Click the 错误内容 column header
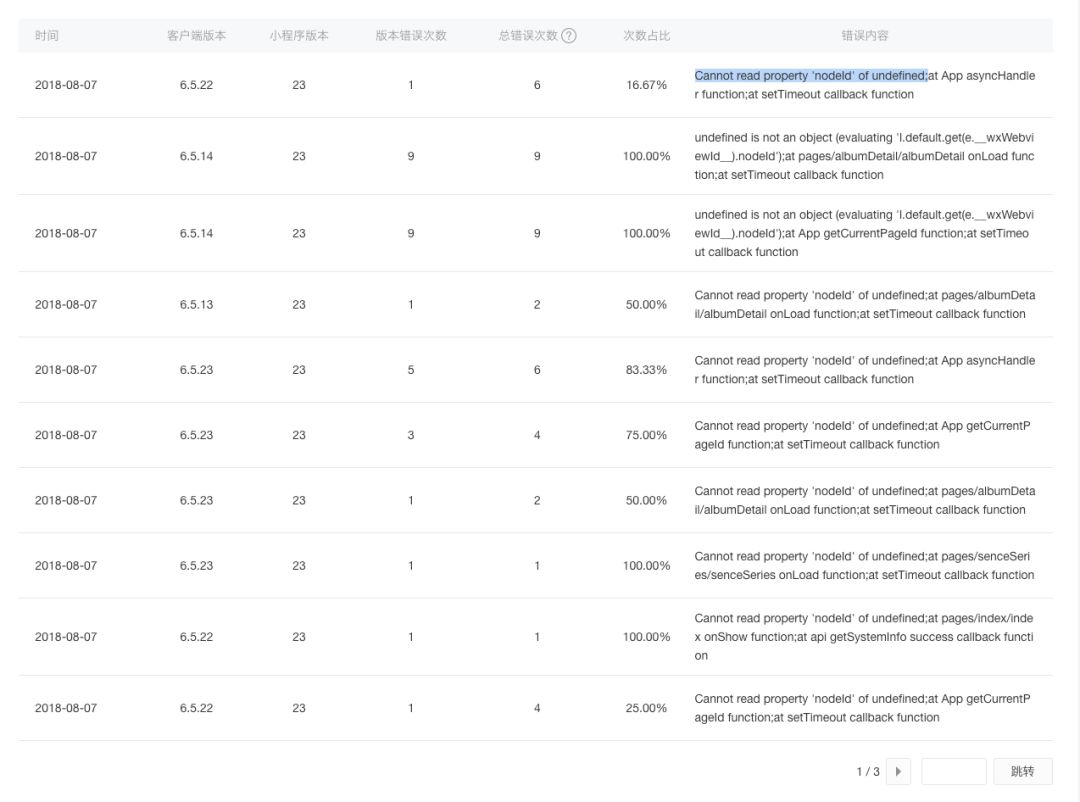Viewport: 1080px width, 802px height. (x=864, y=36)
